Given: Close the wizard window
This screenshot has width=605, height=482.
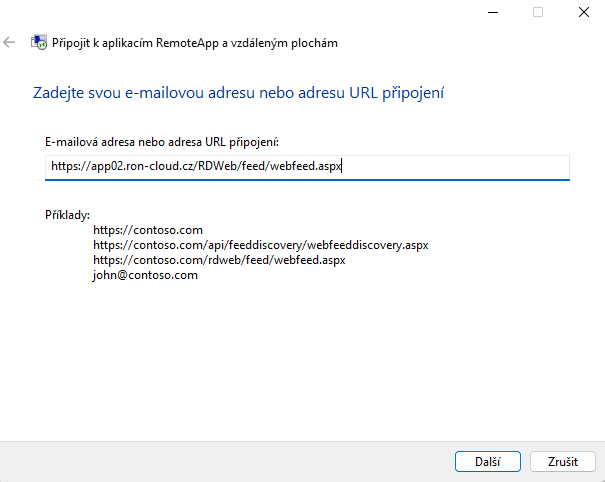Looking at the screenshot, I should pos(584,12).
